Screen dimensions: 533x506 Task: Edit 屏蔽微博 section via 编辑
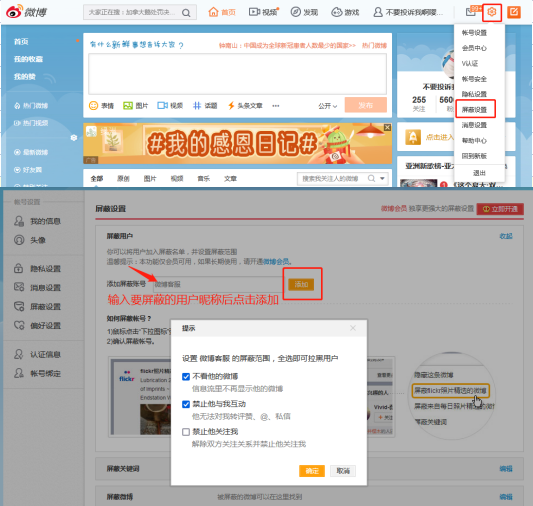(506, 497)
